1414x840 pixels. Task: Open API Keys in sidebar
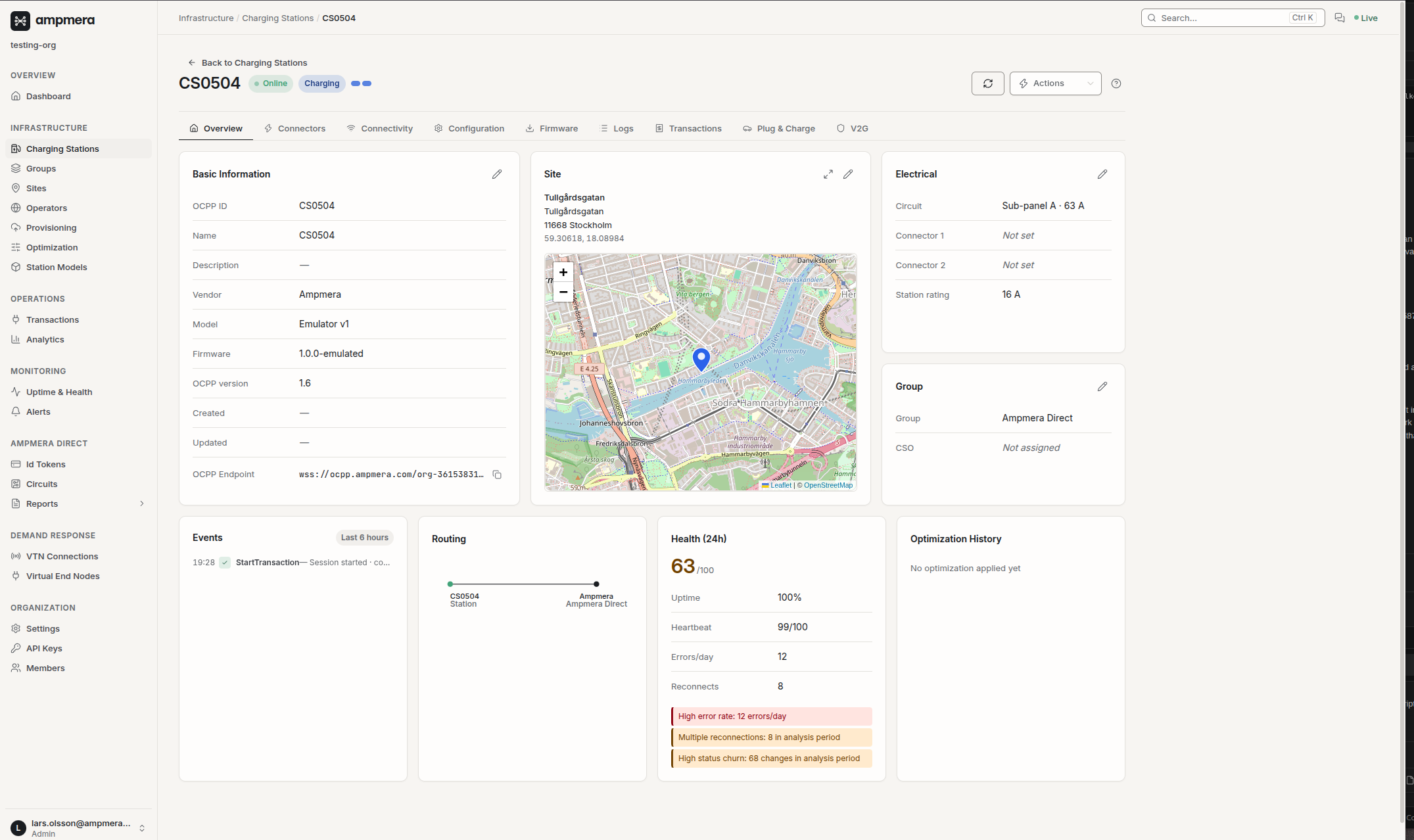point(78,648)
